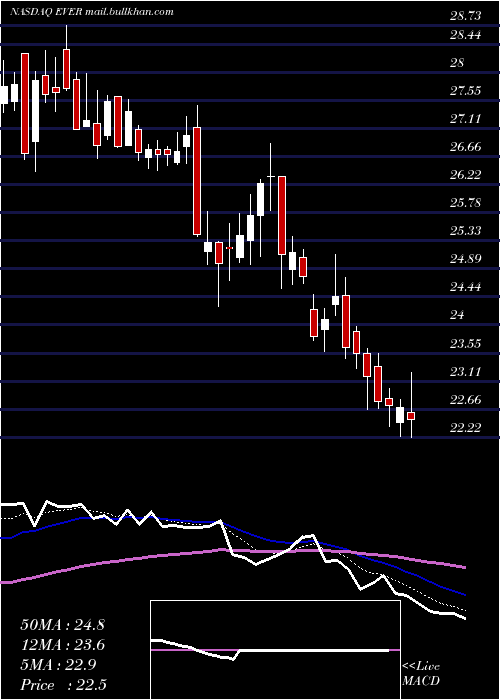Select the 23.55 price axis label
Image resolution: width=500 pixels, height=700 pixels.
[466, 343]
